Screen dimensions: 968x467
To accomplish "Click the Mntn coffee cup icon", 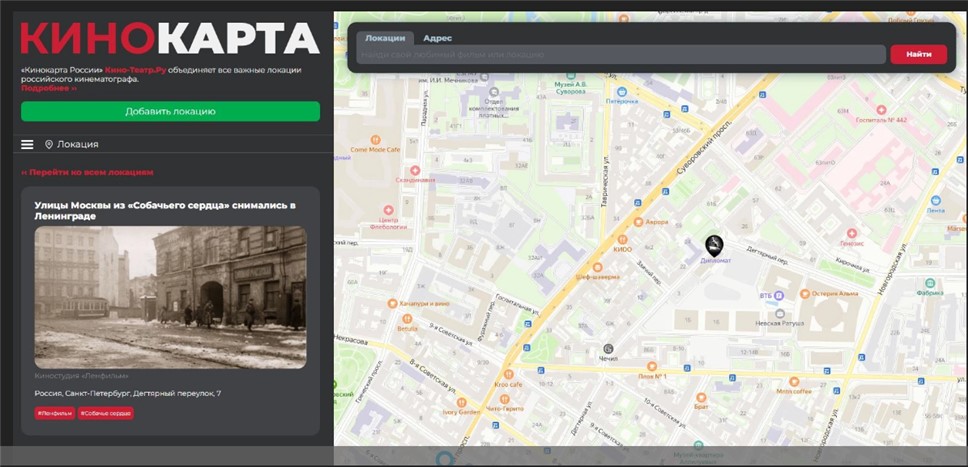I will coord(794,381).
